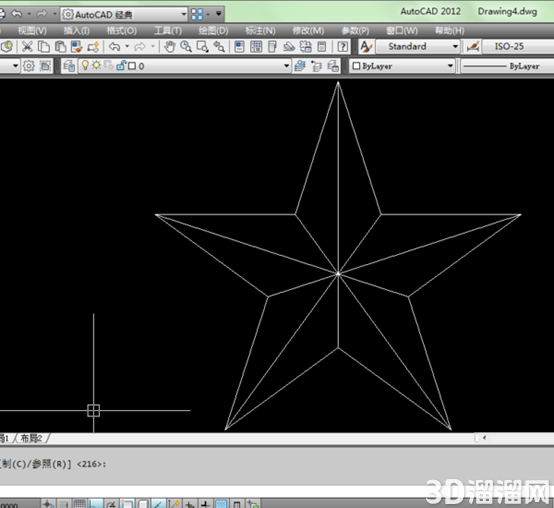Click the Undo arrow in standard toolbar
This screenshot has width=554, height=508.
[x=114, y=47]
